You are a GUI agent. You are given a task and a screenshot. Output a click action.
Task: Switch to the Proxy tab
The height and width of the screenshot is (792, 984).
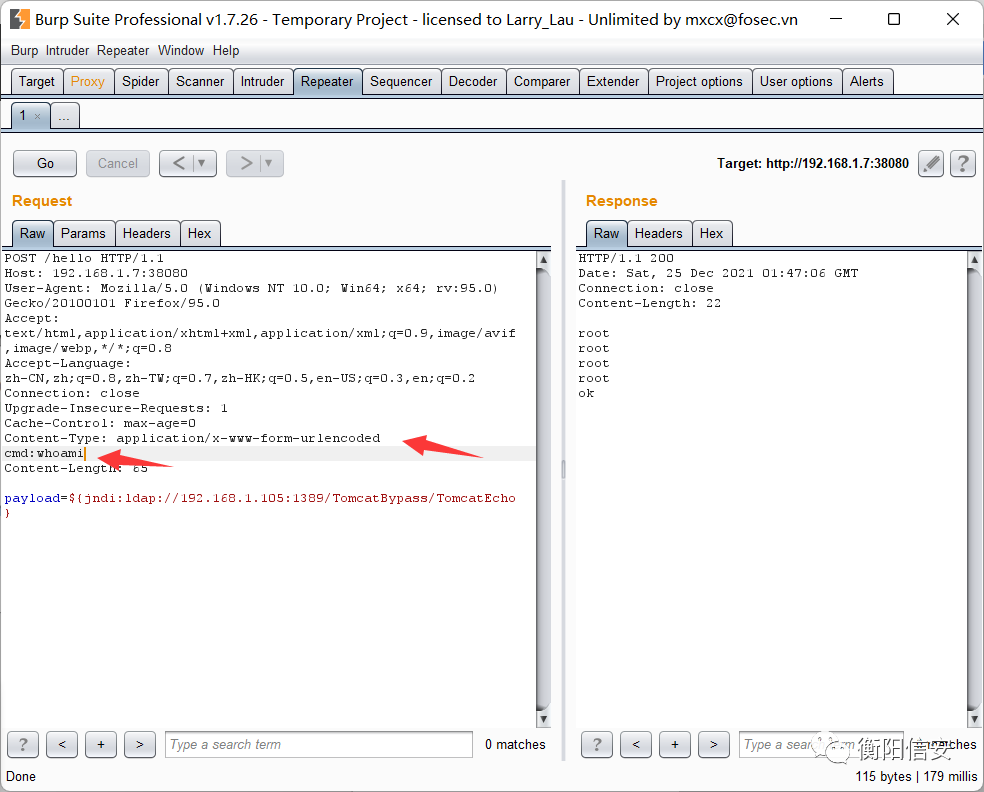[x=88, y=82]
